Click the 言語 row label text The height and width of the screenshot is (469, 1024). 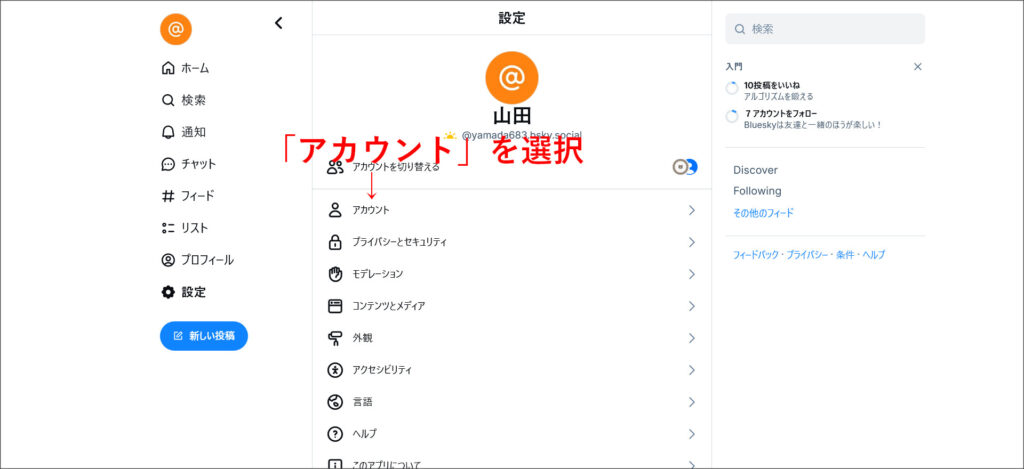pyautogui.click(x=362, y=402)
